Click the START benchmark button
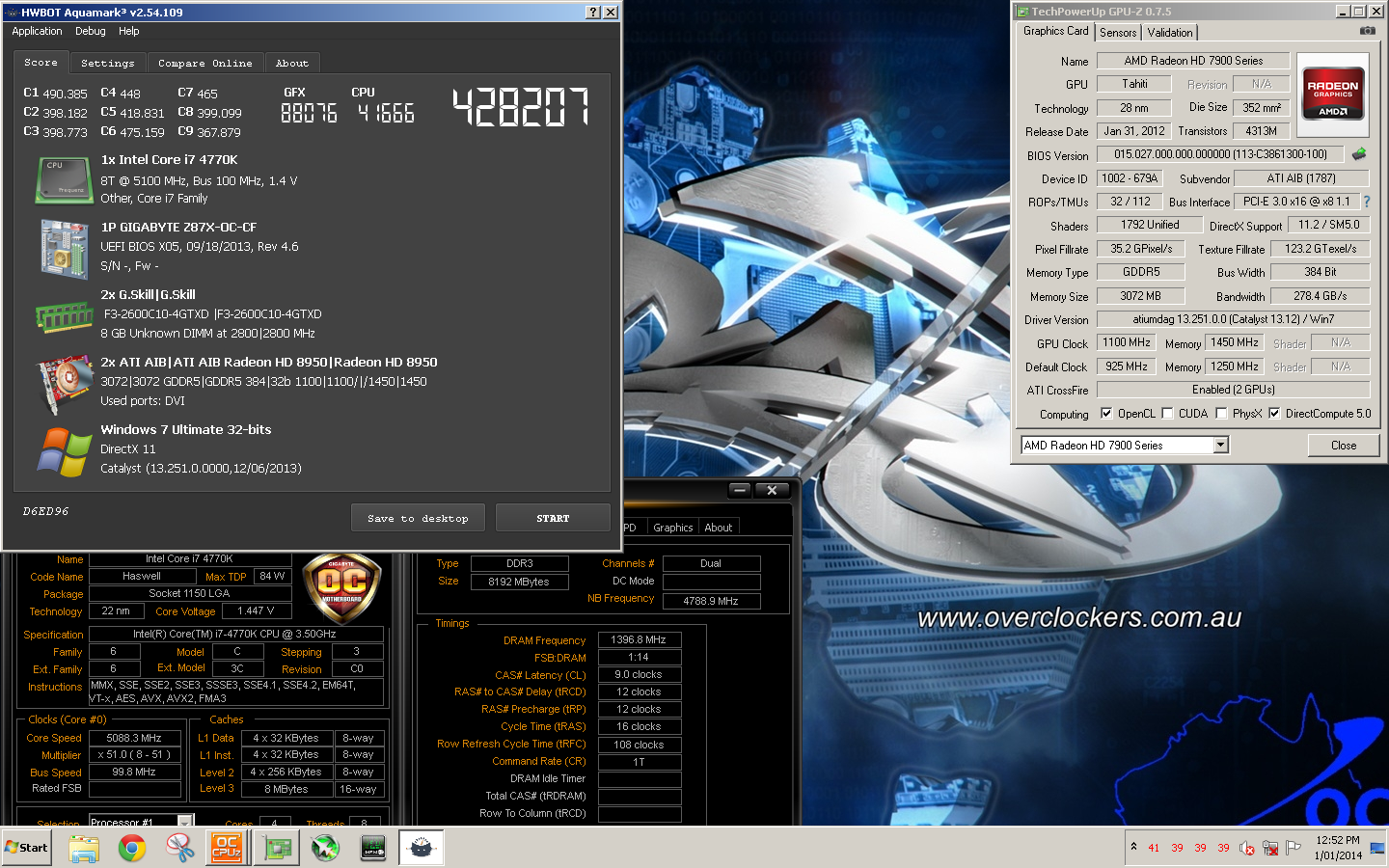The image size is (1389, 868). pos(553,518)
